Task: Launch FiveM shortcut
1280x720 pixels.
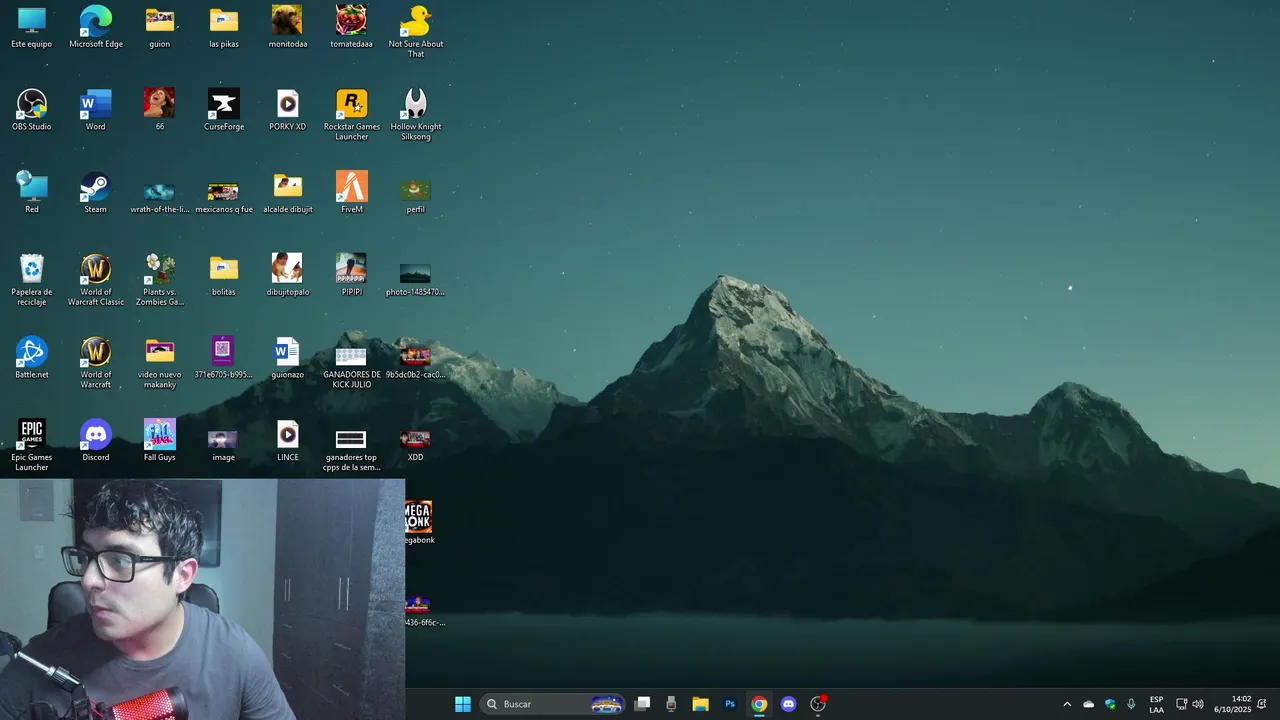Action: [352, 193]
